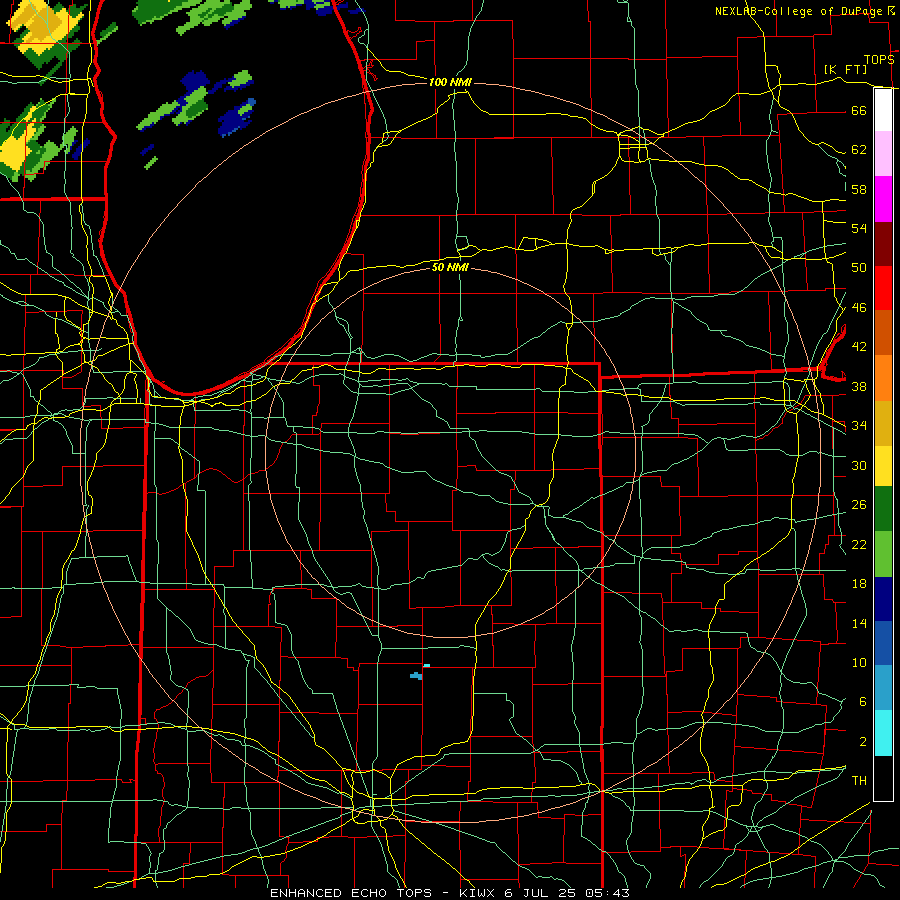This screenshot has height=900, width=900.
Task: Click the light blue 6 kft legend swatch
Action: (883, 688)
